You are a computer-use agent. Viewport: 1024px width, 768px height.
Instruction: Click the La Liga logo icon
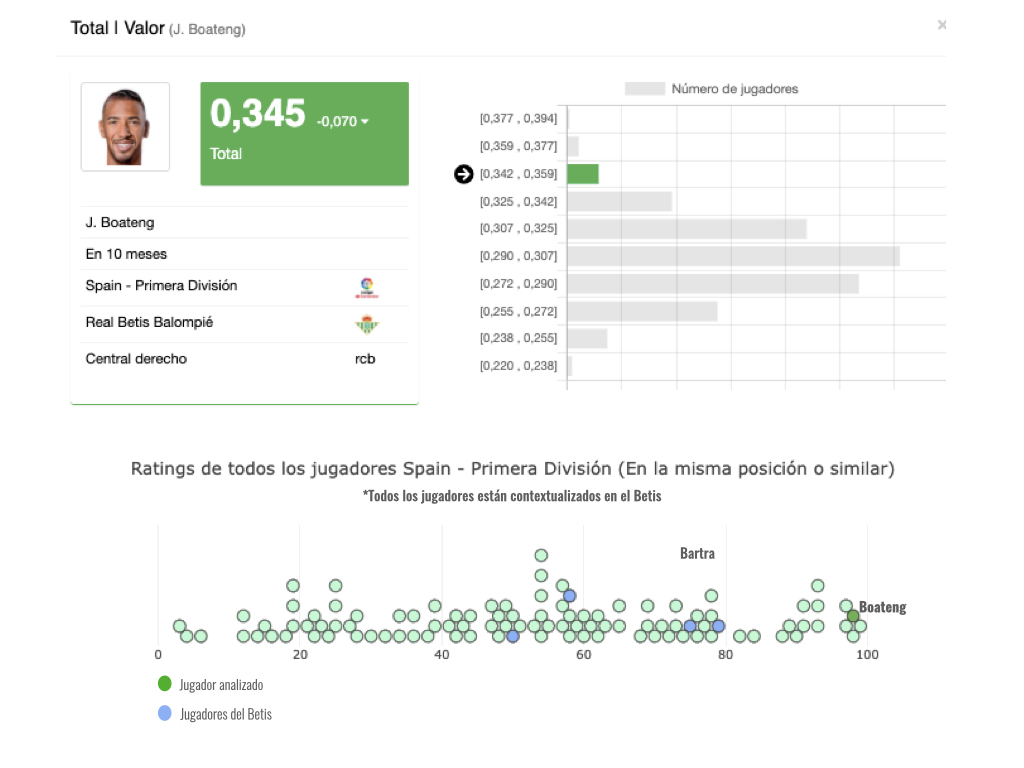coord(366,288)
